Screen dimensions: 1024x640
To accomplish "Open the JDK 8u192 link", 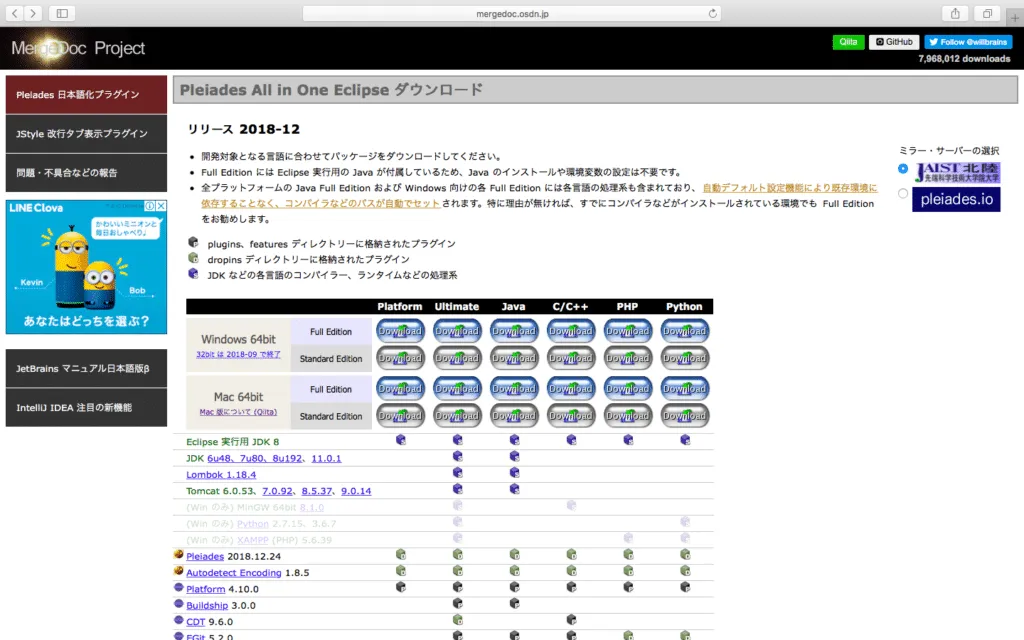I will pyautogui.click(x=287, y=458).
